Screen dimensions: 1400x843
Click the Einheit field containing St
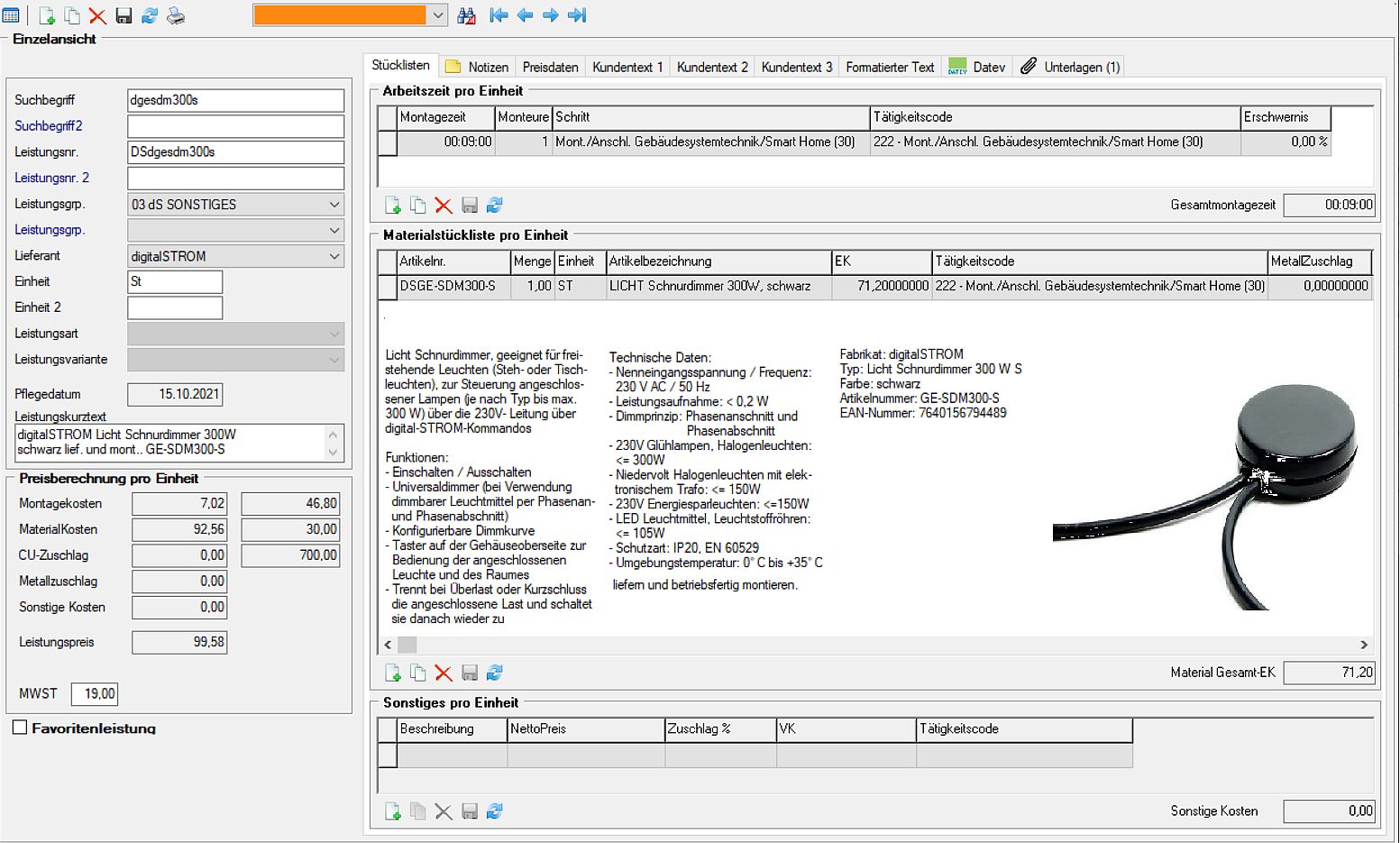coord(175,281)
